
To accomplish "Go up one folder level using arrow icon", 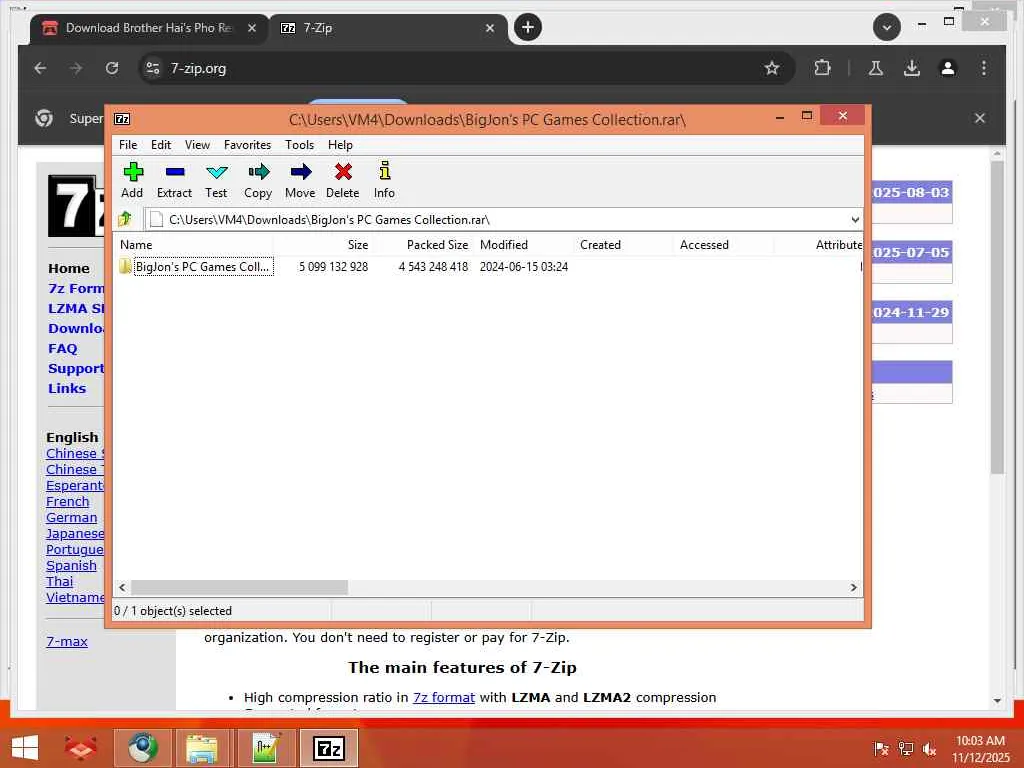I will [125, 219].
